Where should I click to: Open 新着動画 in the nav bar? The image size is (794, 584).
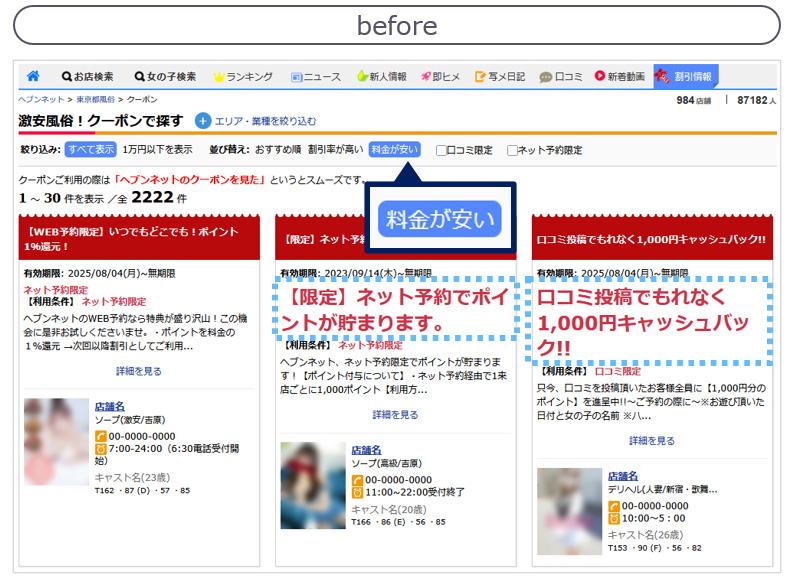click(620, 76)
